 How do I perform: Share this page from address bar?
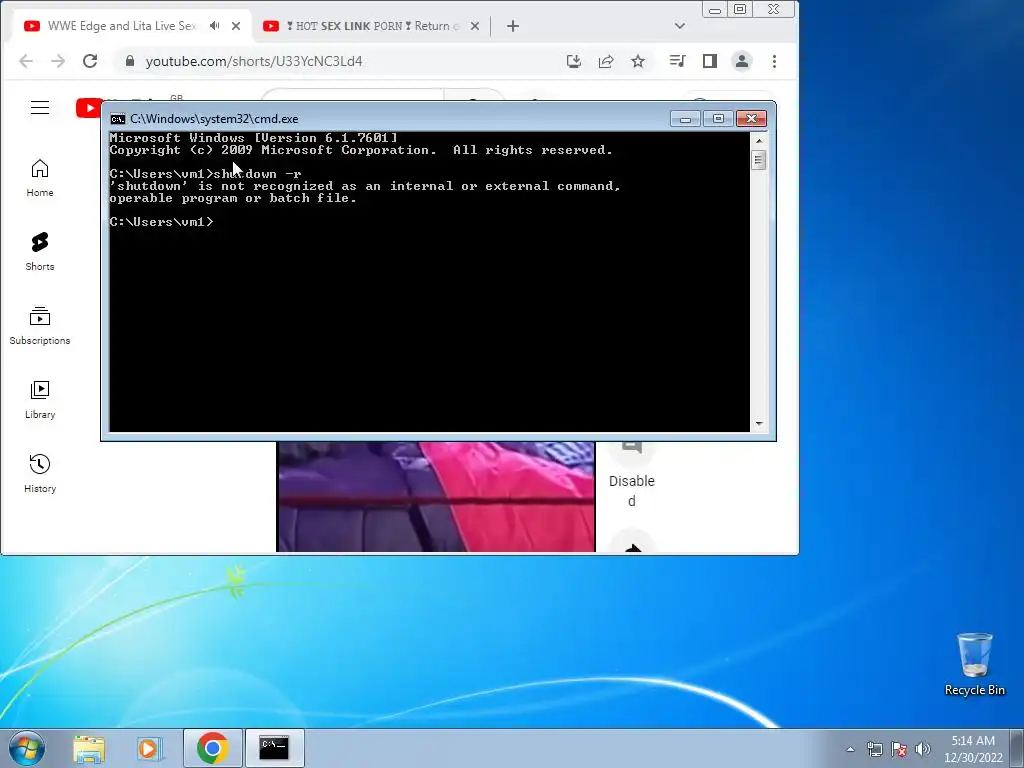(x=606, y=61)
